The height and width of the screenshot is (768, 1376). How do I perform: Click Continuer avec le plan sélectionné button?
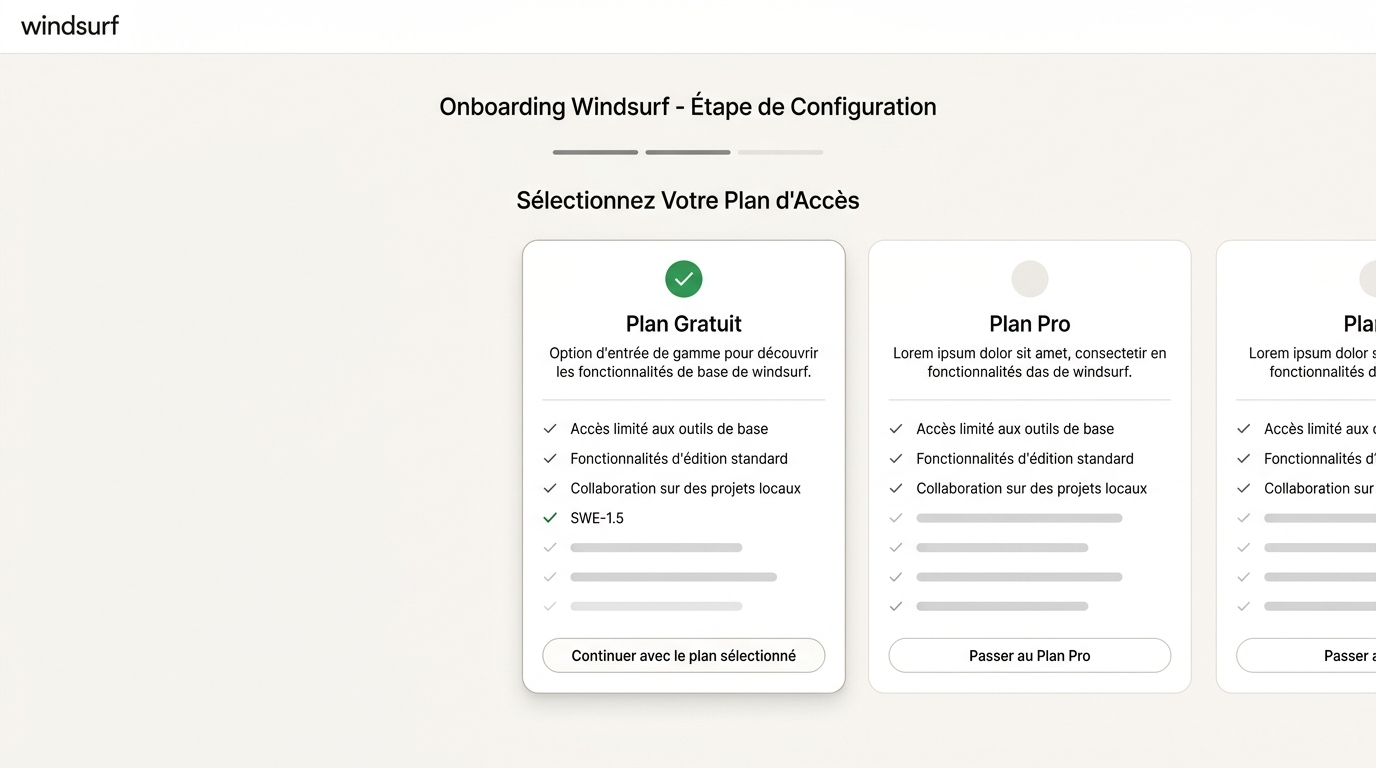tap(684, 656)
